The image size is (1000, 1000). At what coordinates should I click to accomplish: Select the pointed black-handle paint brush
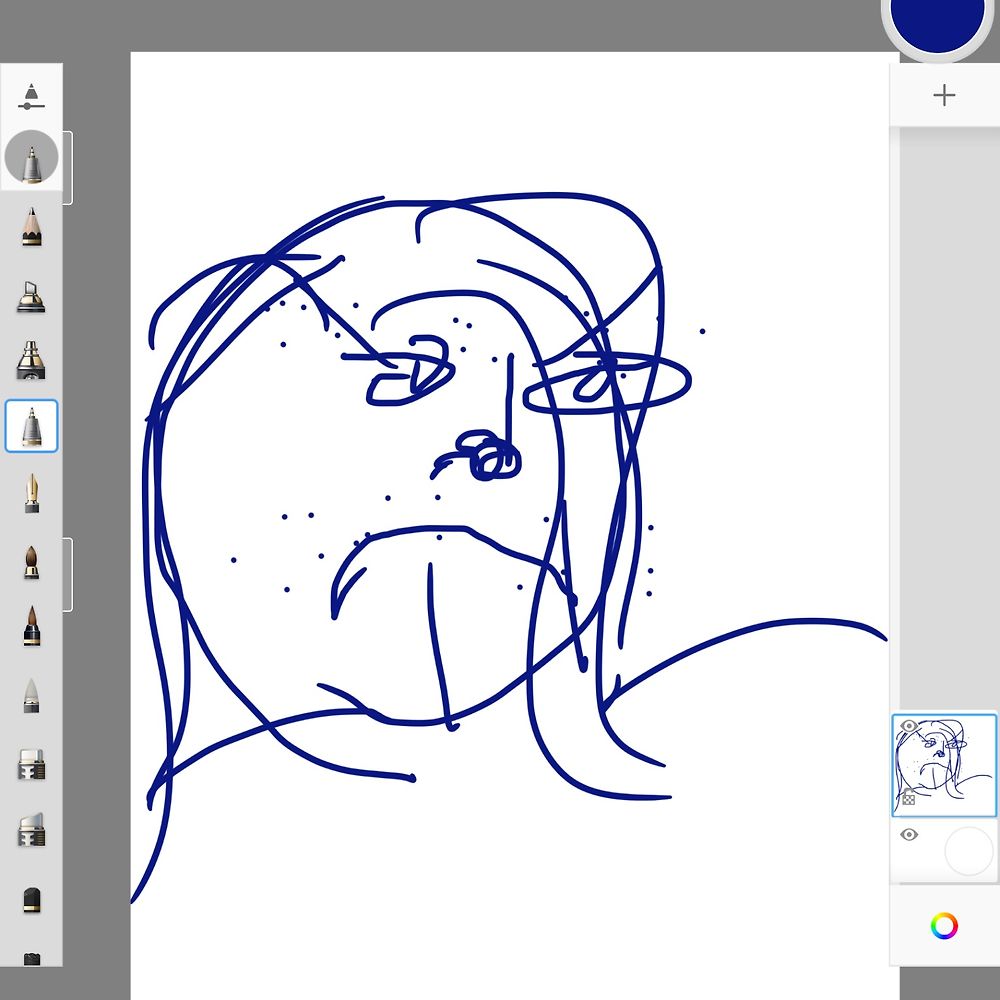31,626
